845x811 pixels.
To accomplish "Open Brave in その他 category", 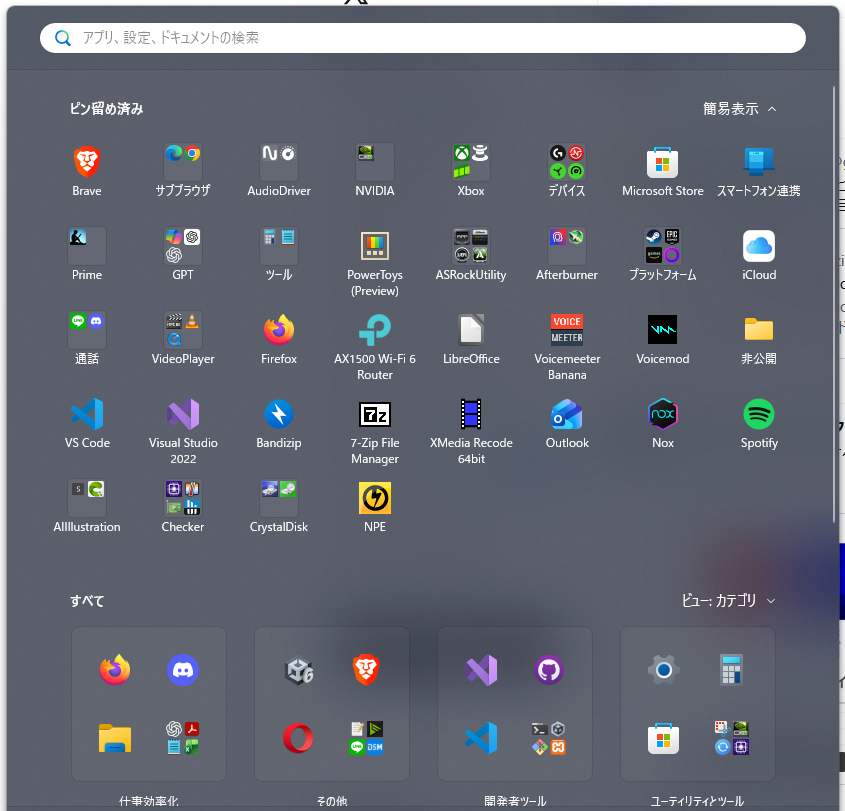I will point(366,670).
